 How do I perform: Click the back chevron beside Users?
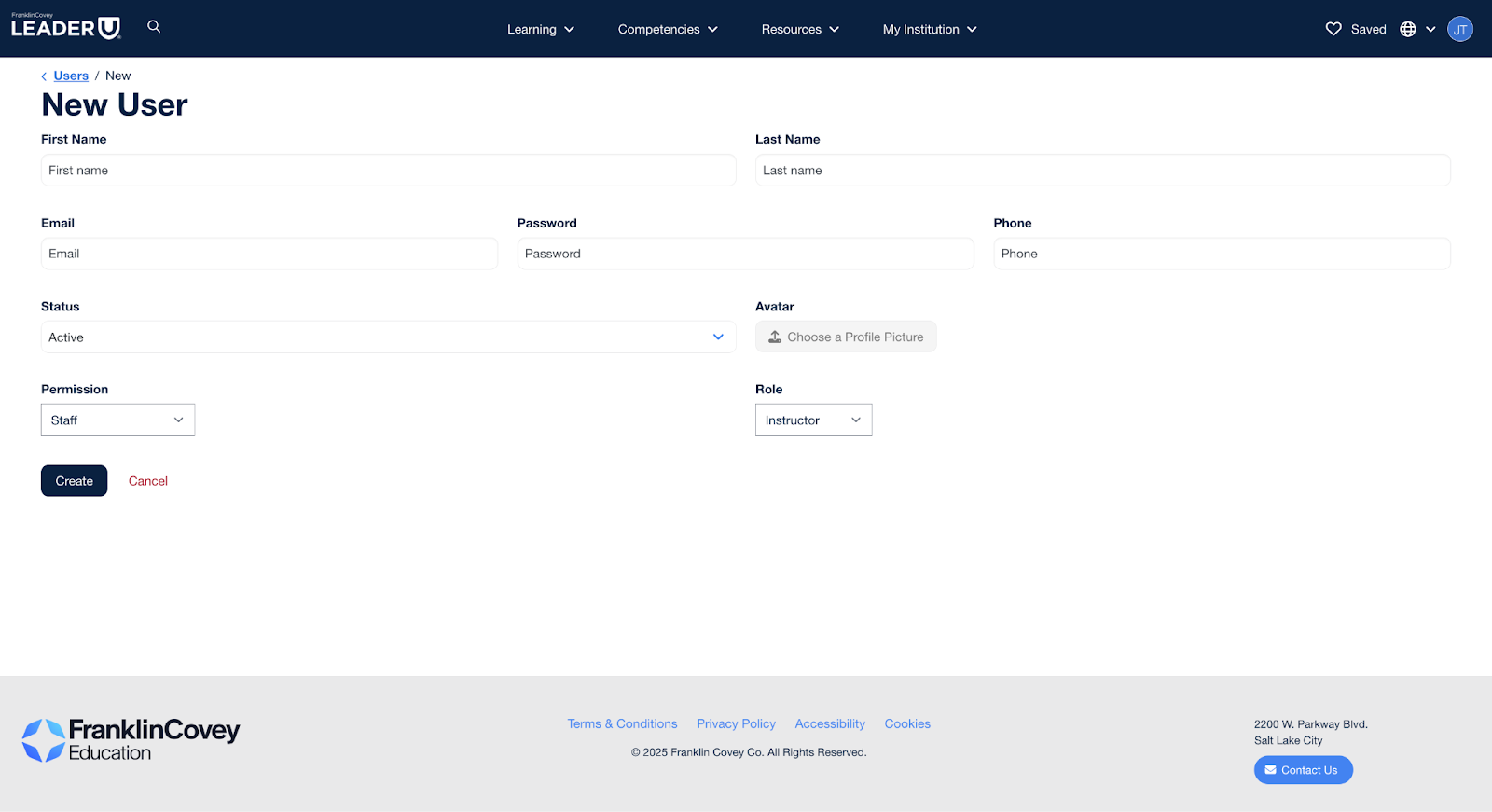pyautogui.click(x=44, y=76)
